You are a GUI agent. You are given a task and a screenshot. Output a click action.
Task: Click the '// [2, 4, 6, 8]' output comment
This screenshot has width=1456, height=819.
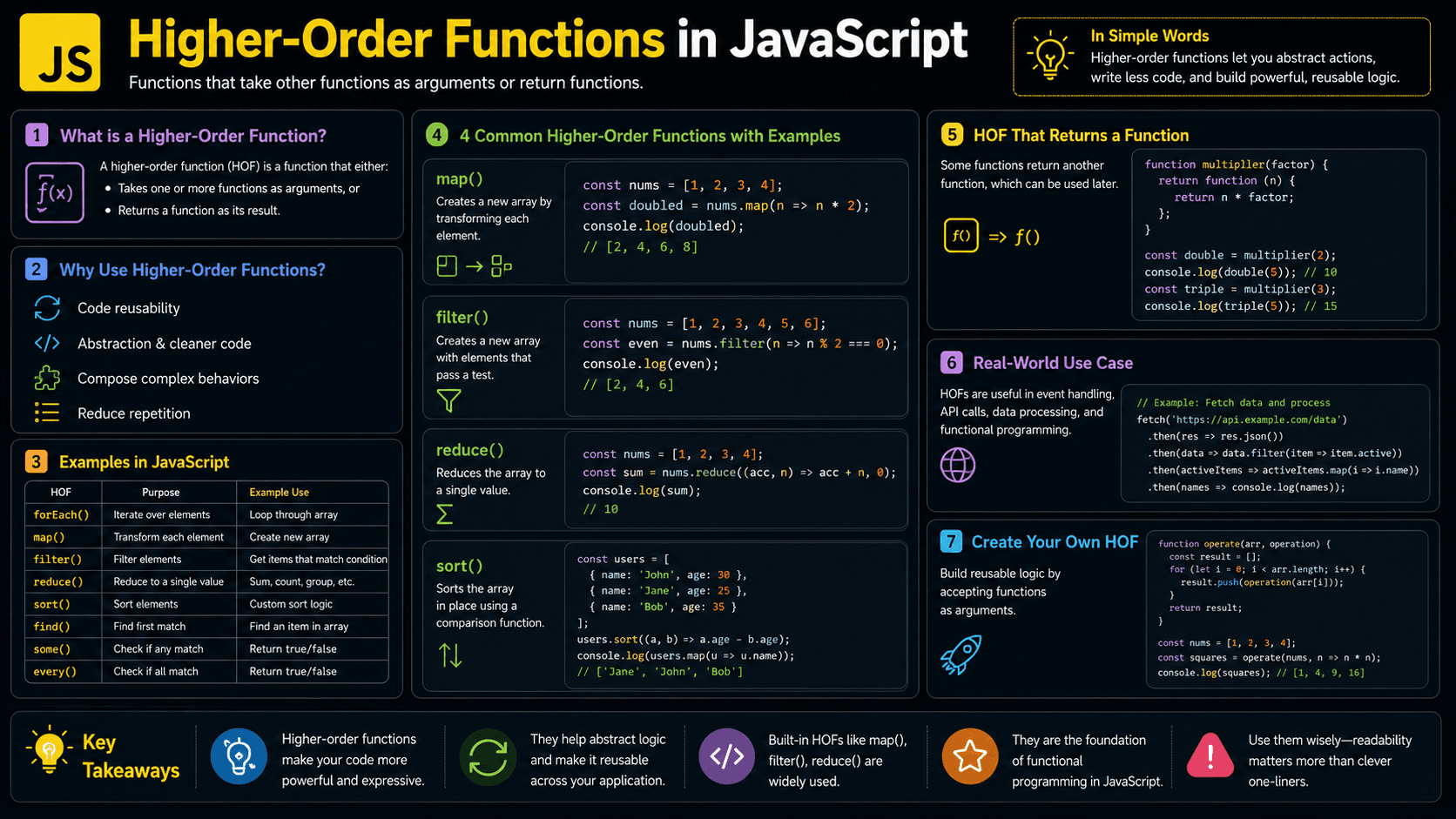pos(640,246)
